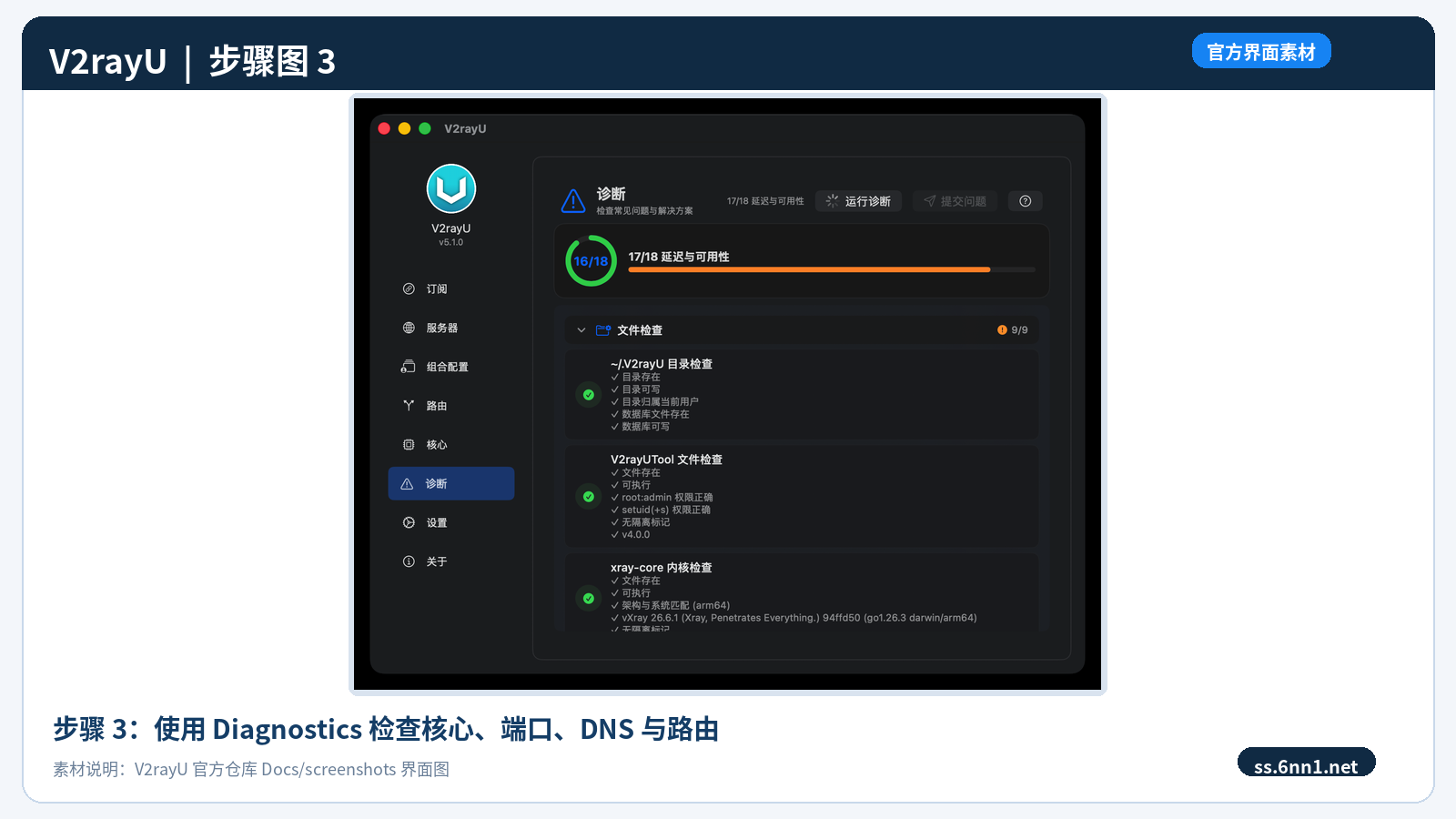Open help with the question mark button
Screen dimensions: 1456x819
pyautogui.click(x=1026, y=201)
